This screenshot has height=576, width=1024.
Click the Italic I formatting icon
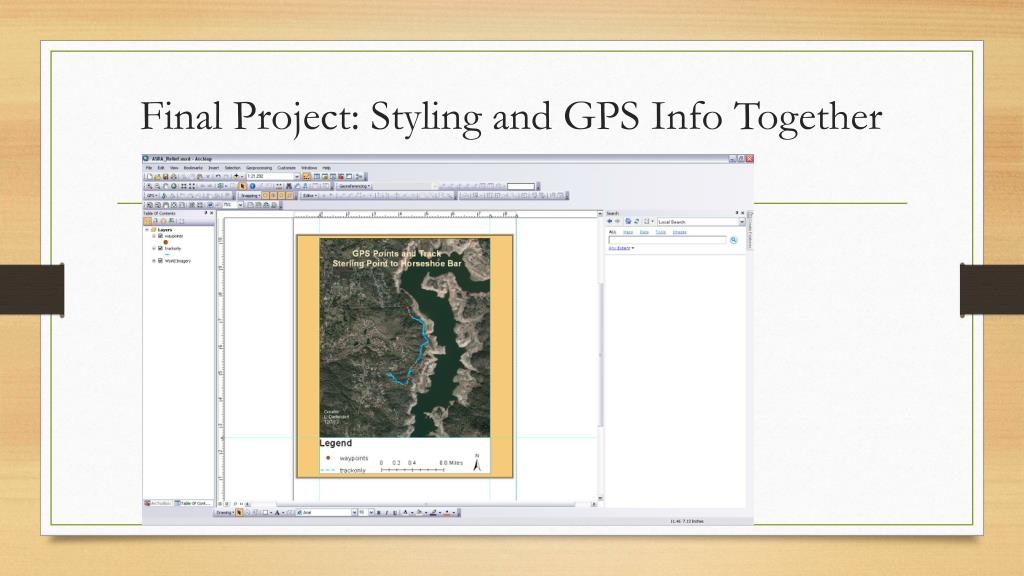click(387, 513)
